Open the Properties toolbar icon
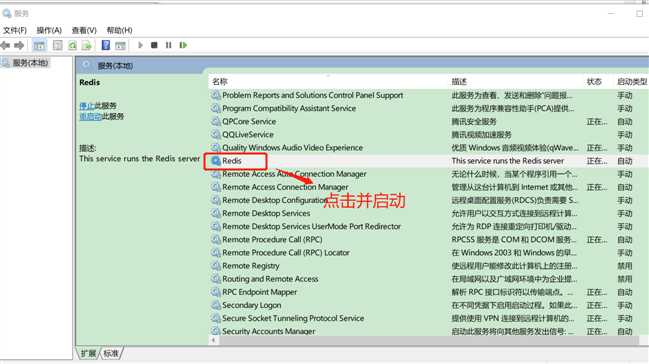The width and height of the screenshot is (649, 364). pos(58,45)
